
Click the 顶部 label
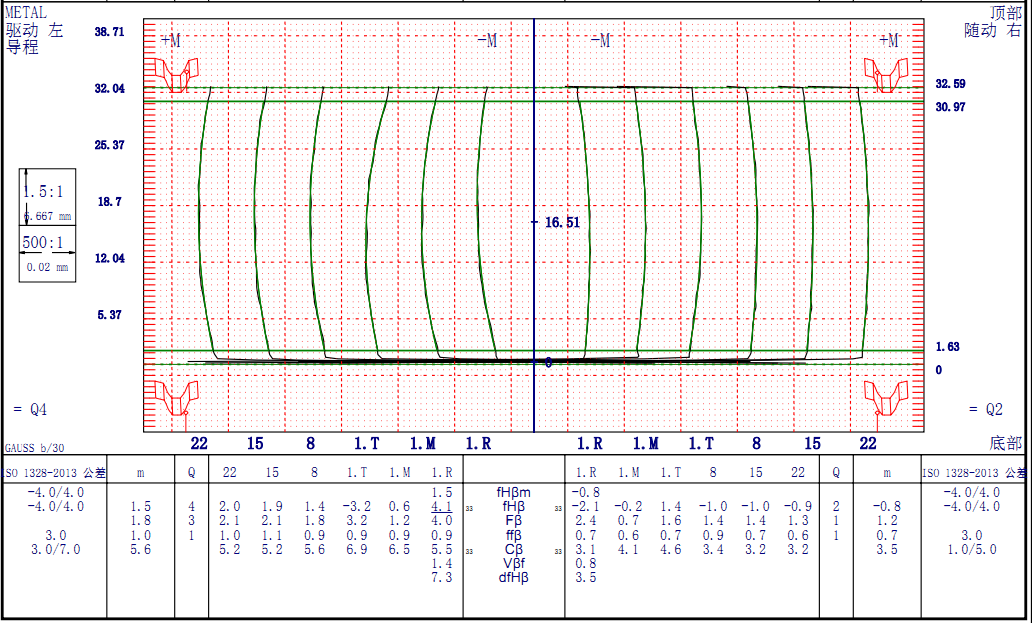point(1007,12)
